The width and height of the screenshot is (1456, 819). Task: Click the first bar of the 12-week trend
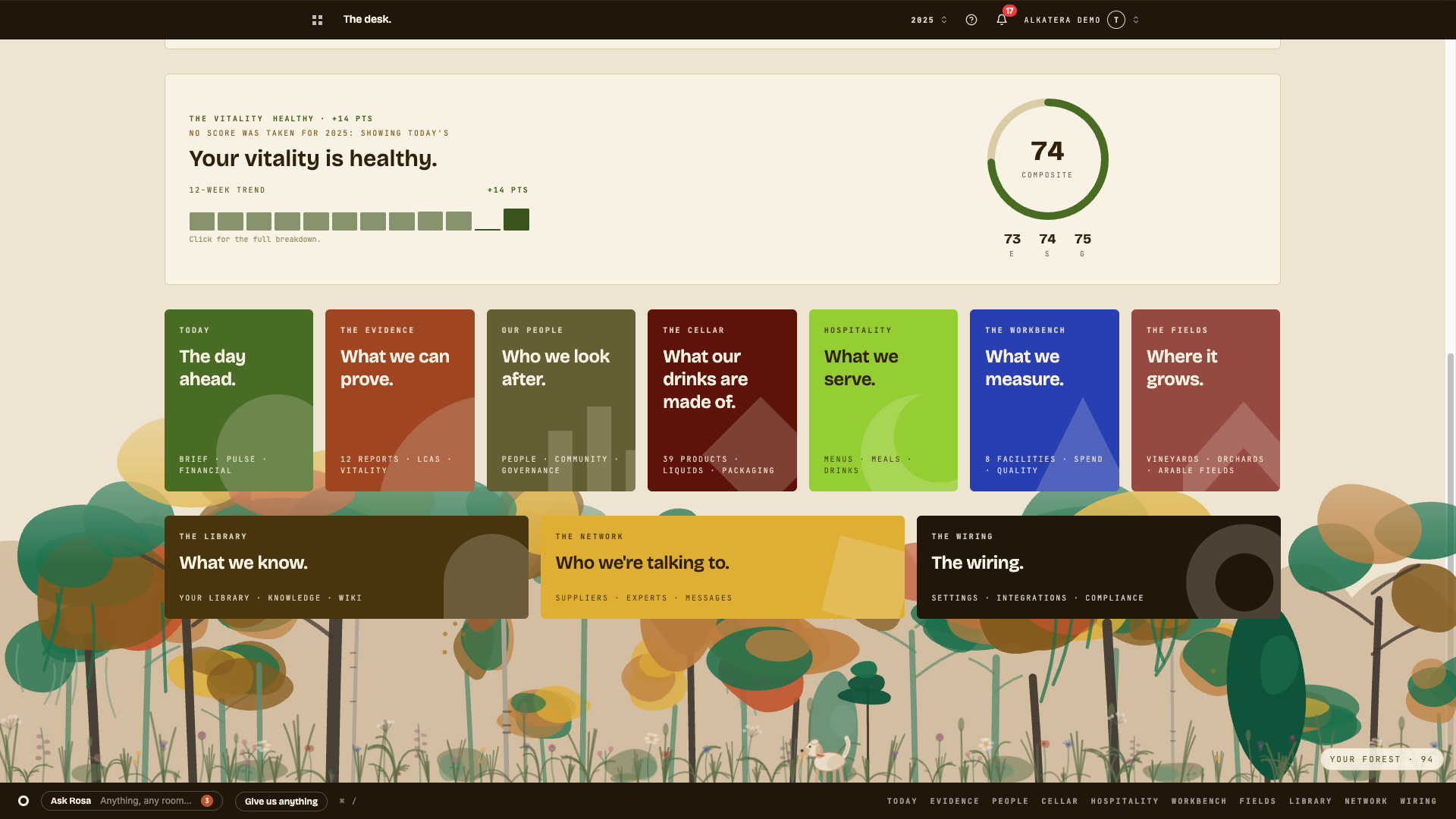point(202,221)
